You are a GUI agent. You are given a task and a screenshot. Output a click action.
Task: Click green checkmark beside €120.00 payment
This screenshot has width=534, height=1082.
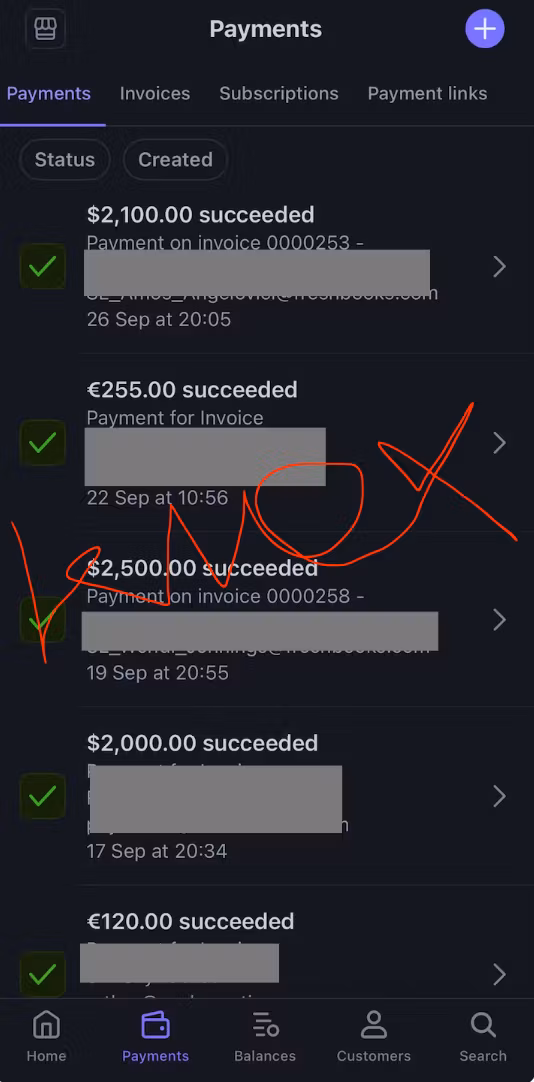[x=43, y=974]
